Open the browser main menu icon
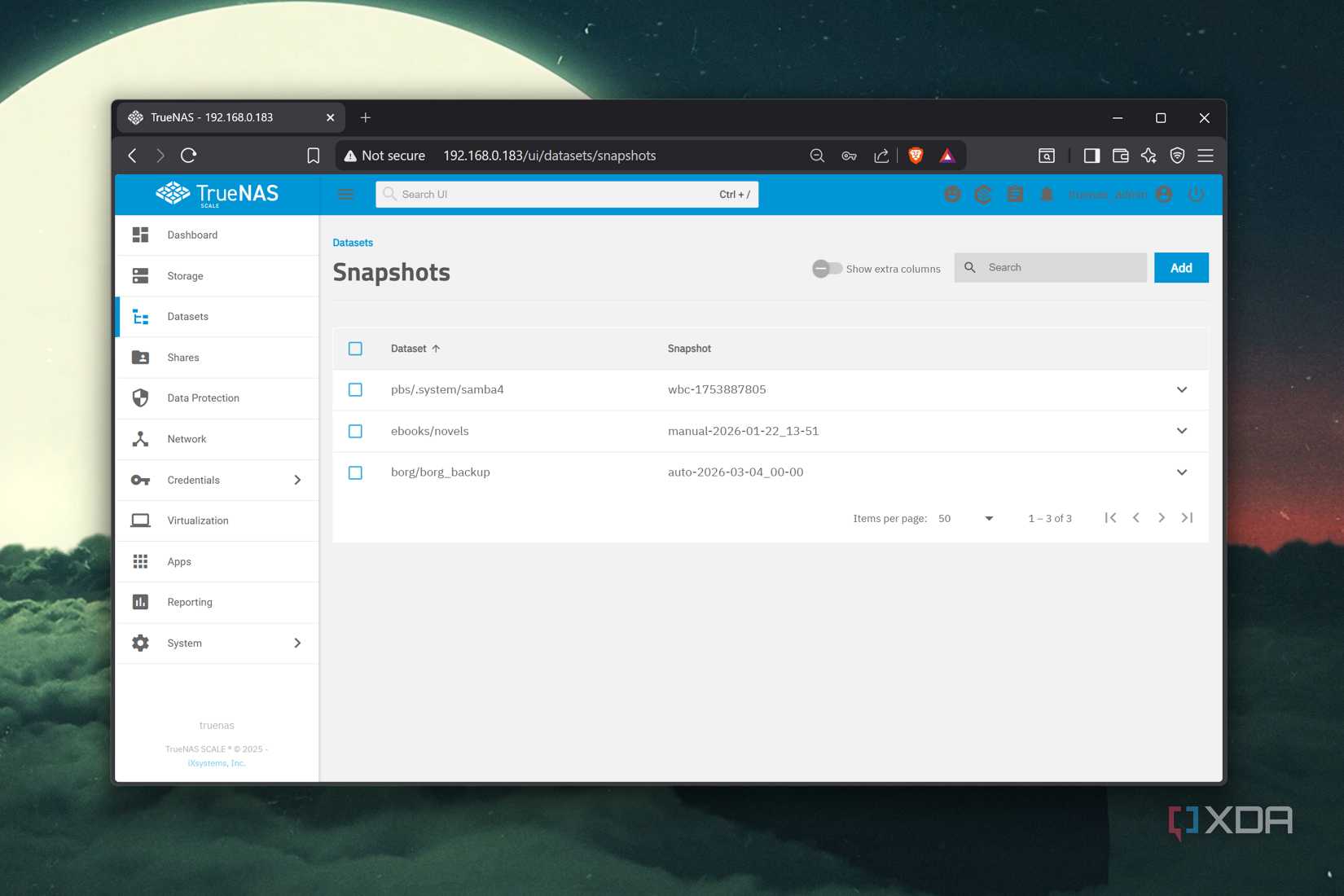The image size is (1344, 896). pyautogui.click(x=1206, y=156)
